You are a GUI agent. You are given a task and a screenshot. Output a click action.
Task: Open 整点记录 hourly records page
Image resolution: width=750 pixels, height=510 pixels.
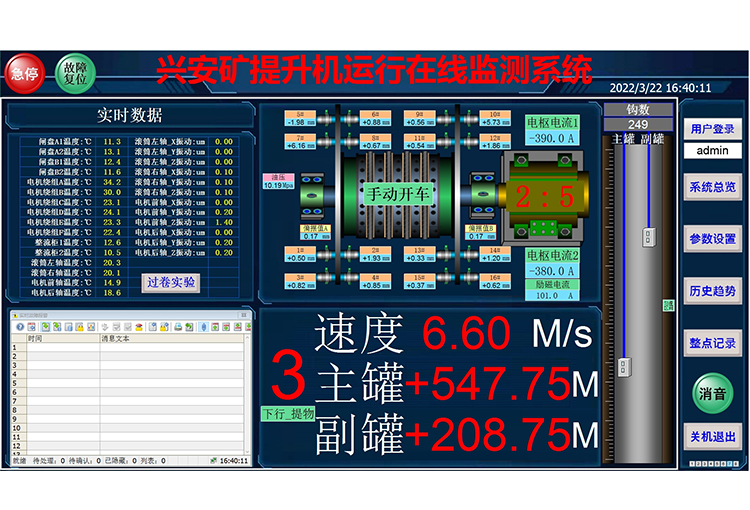click(712, 343)
